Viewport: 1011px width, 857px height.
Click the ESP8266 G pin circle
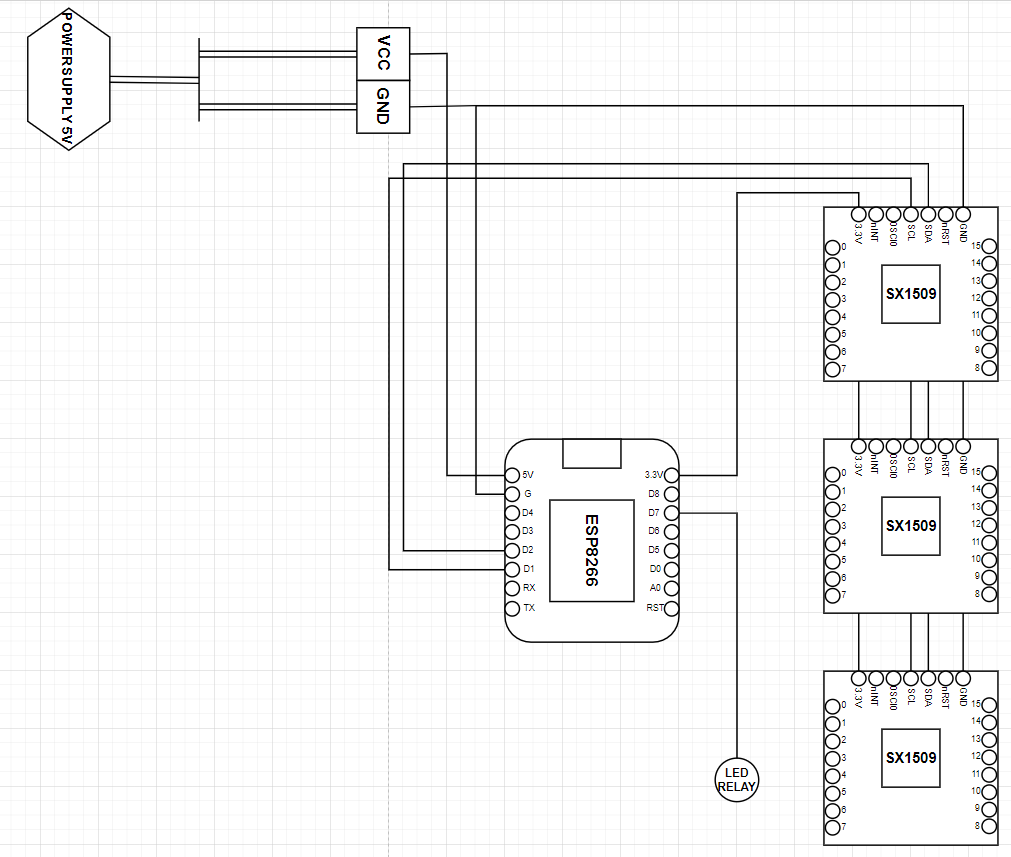[512, 494]
